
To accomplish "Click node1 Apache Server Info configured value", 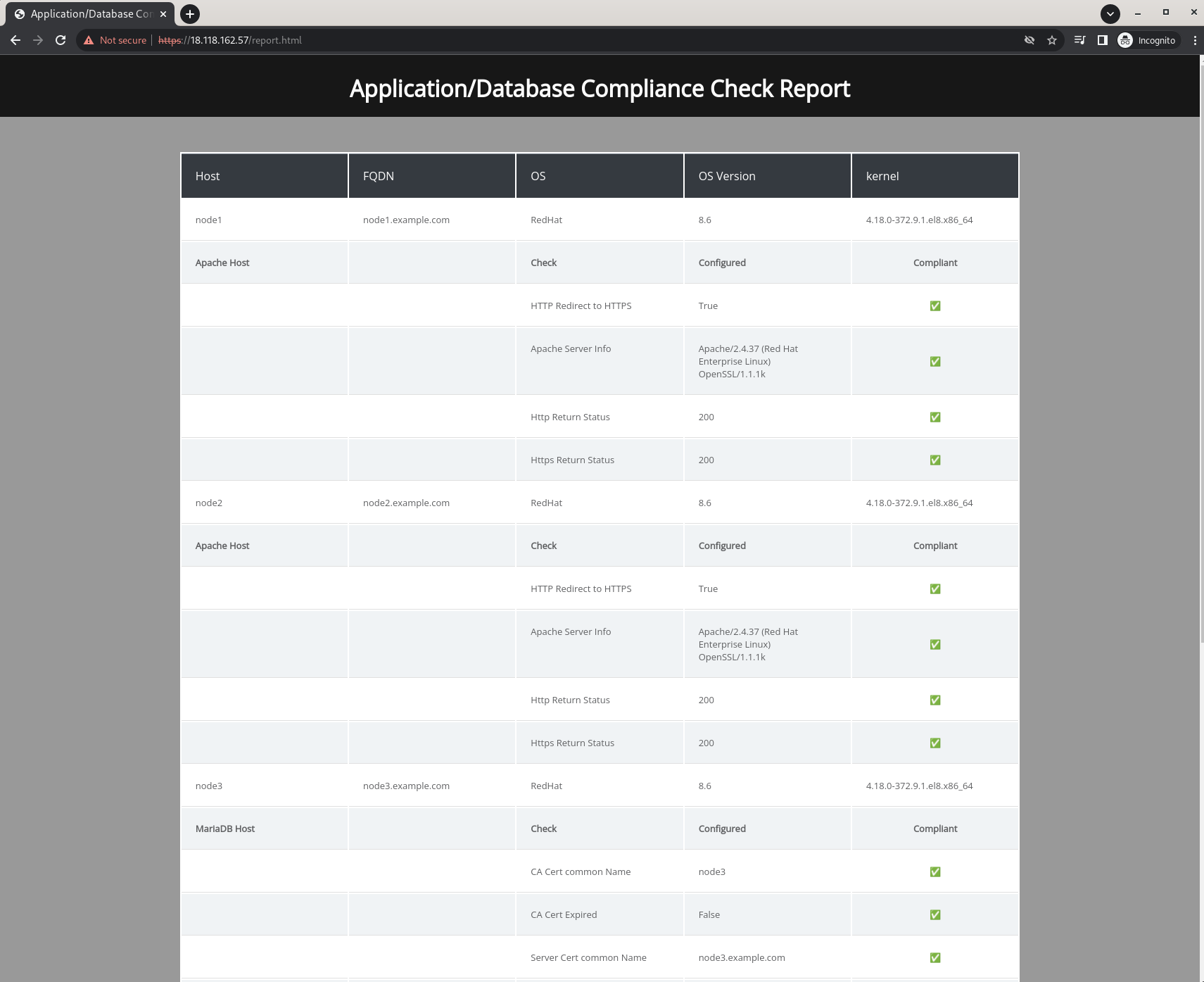I will click(x=748, y=361).
